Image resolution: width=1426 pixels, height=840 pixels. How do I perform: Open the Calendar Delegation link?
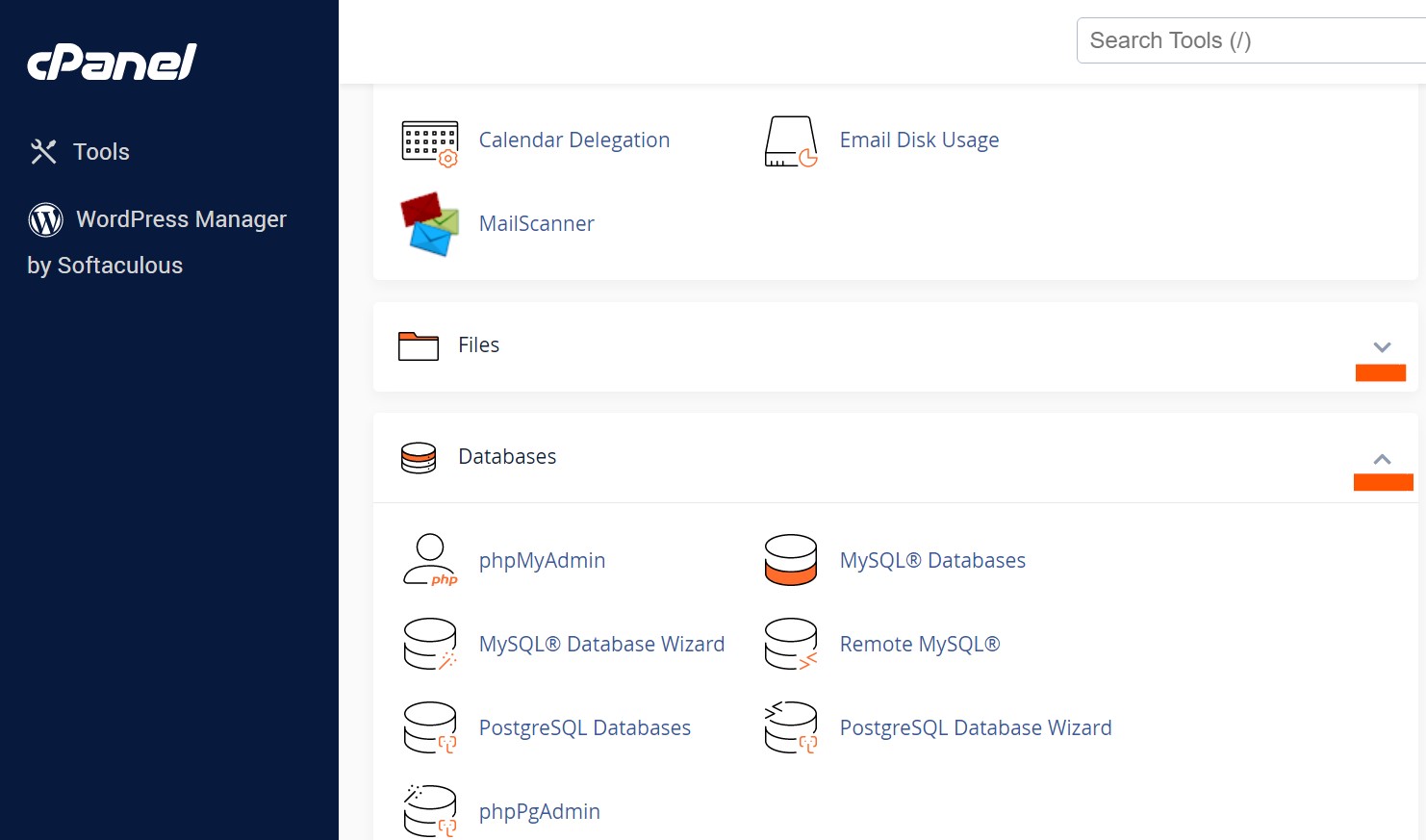tap(574, 140)
